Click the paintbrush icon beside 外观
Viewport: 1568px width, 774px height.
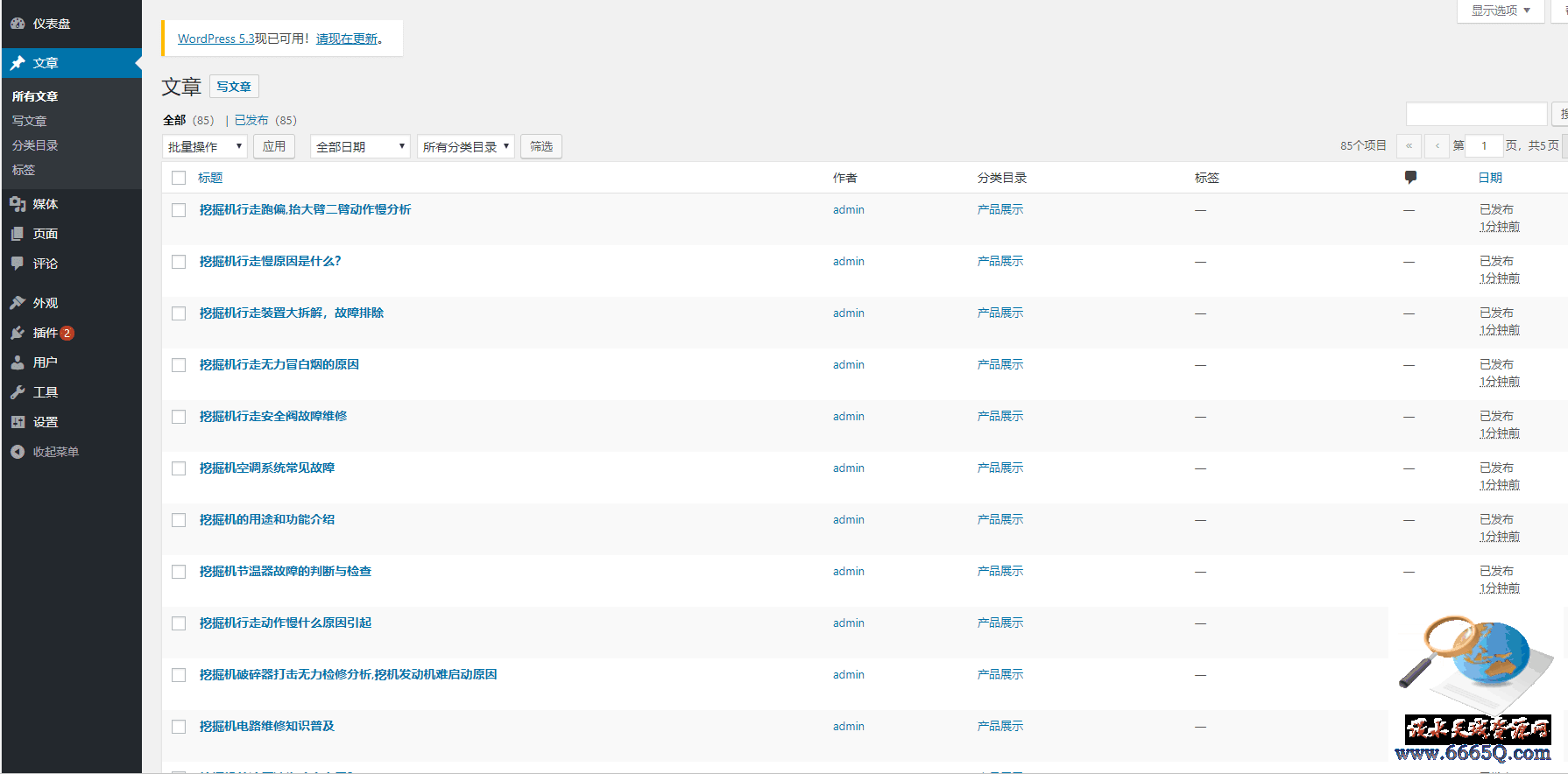18,303
